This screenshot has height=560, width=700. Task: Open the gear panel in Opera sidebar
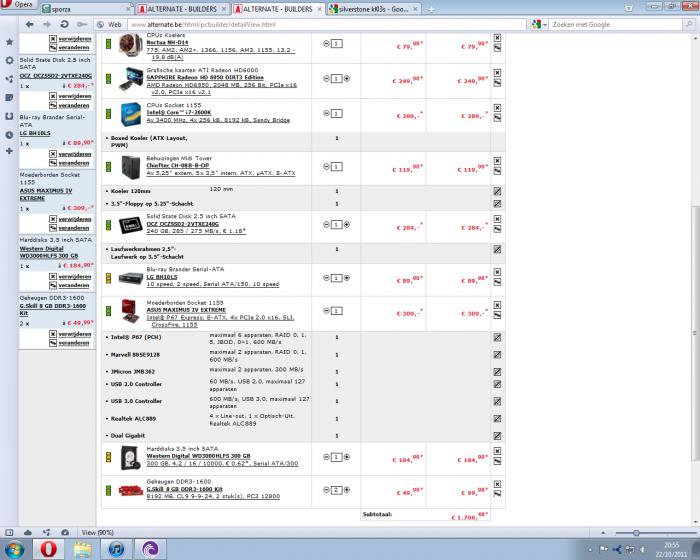pos(9,60)
